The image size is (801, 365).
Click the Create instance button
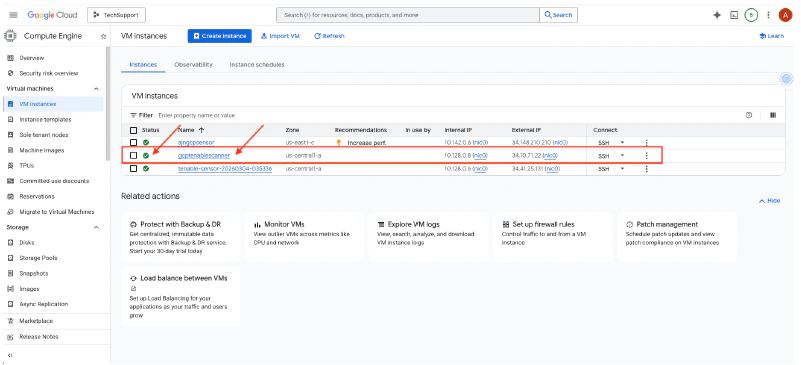tap(220, 36)
